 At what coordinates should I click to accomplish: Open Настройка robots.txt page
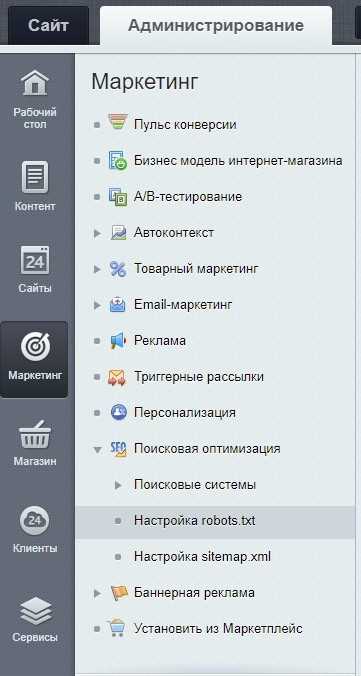click(x=195, y=520)
